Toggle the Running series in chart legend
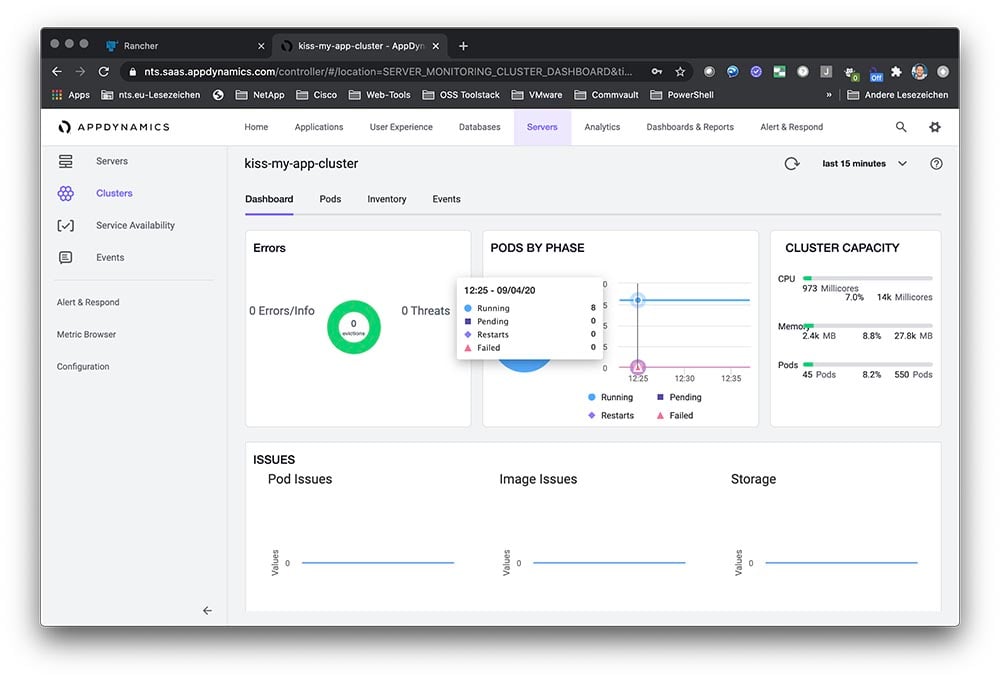 pyautogui.click(x=610, y=397)
